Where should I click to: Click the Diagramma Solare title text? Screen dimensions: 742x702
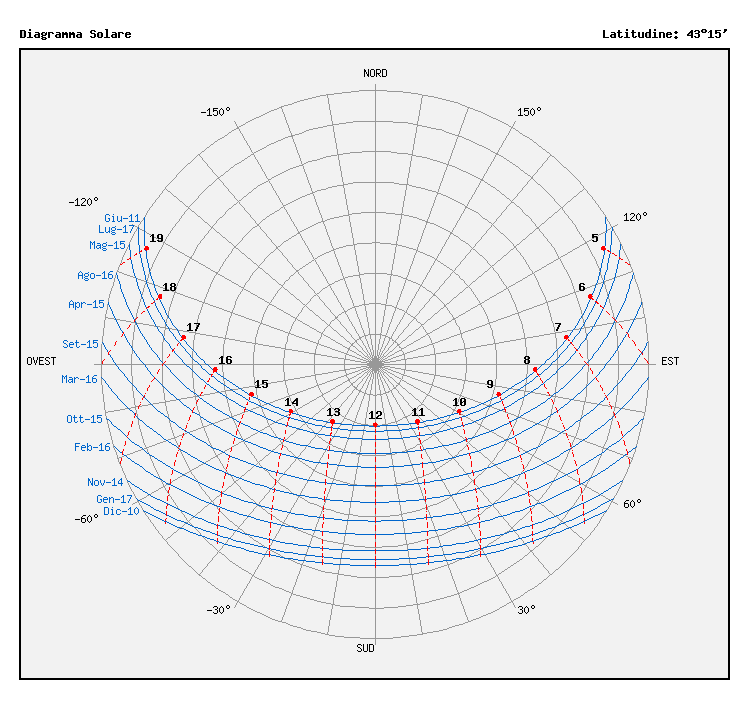tap(75, 34)
